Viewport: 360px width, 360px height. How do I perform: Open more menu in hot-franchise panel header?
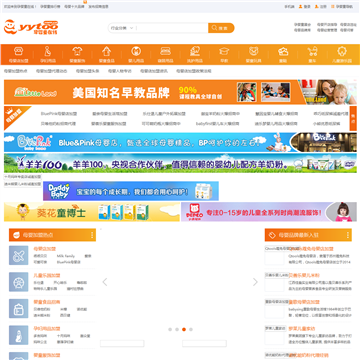point(92,235)
